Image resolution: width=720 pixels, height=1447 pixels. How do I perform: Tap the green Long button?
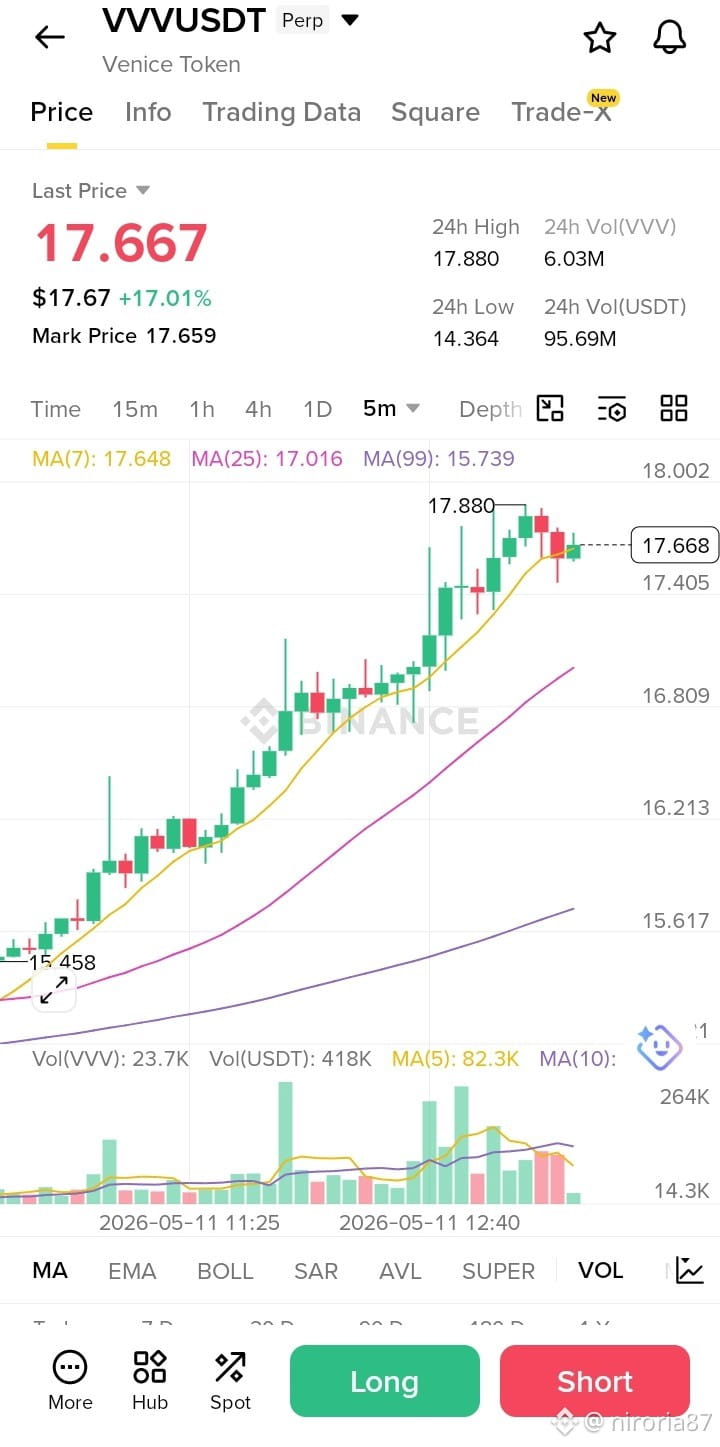[385, 1381]
